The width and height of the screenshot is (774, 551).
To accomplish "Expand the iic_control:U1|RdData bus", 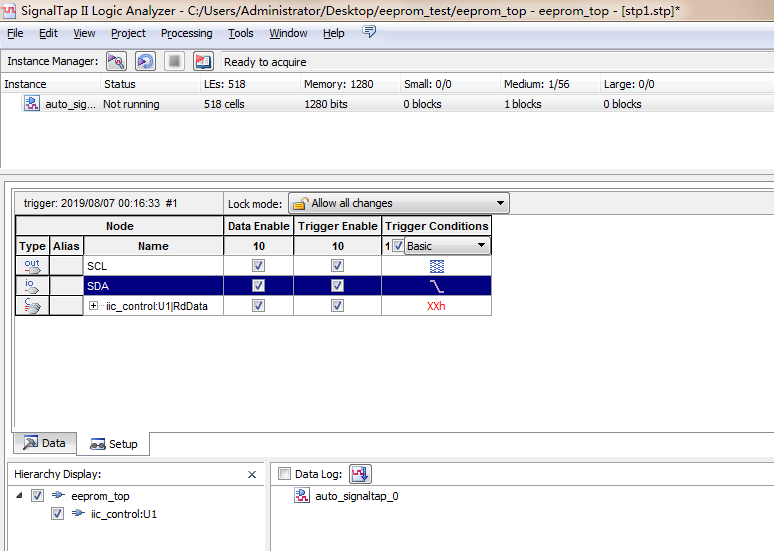I will point(93,306).
